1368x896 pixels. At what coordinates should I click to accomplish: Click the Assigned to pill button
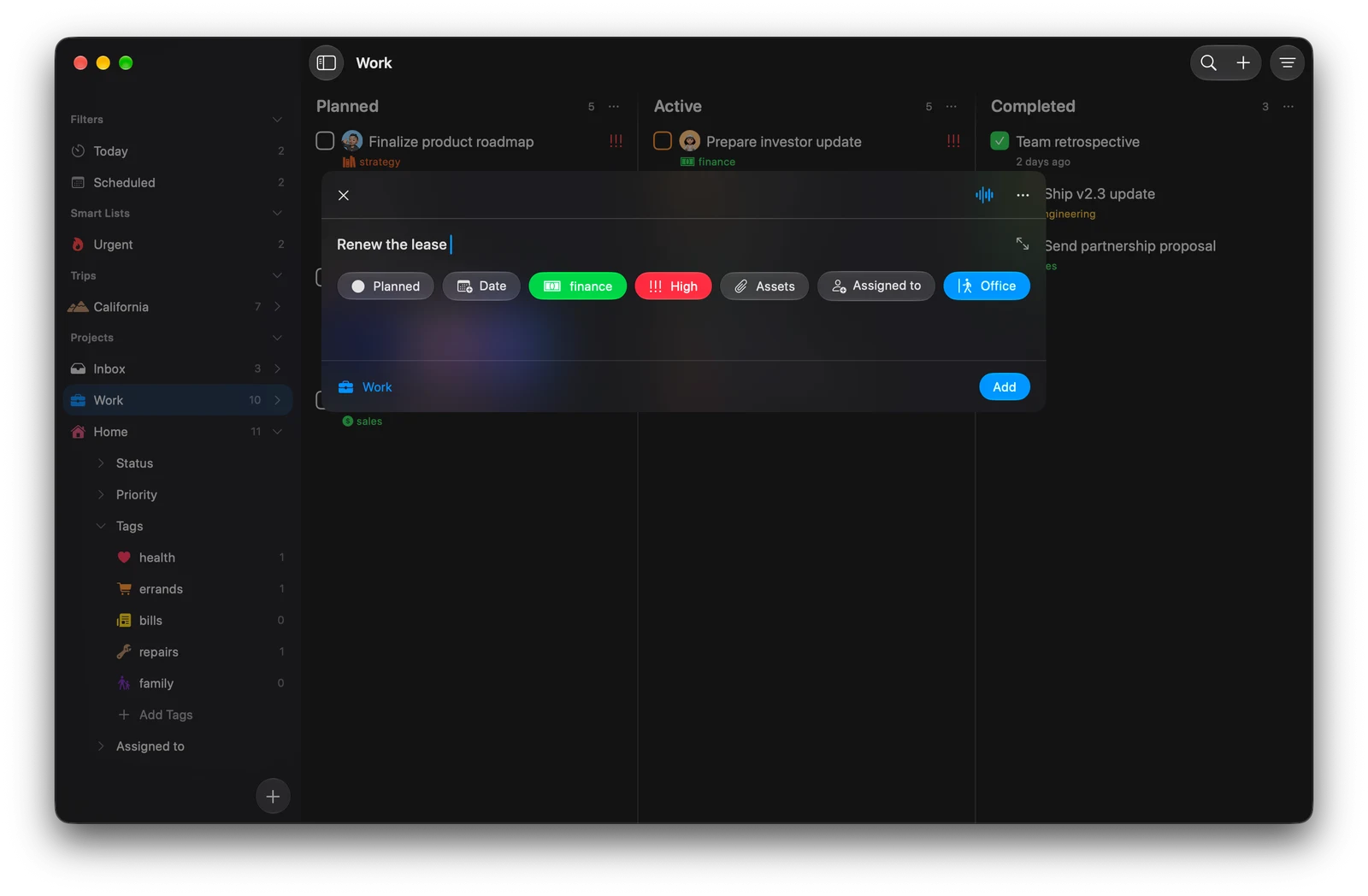click(876, 286)
